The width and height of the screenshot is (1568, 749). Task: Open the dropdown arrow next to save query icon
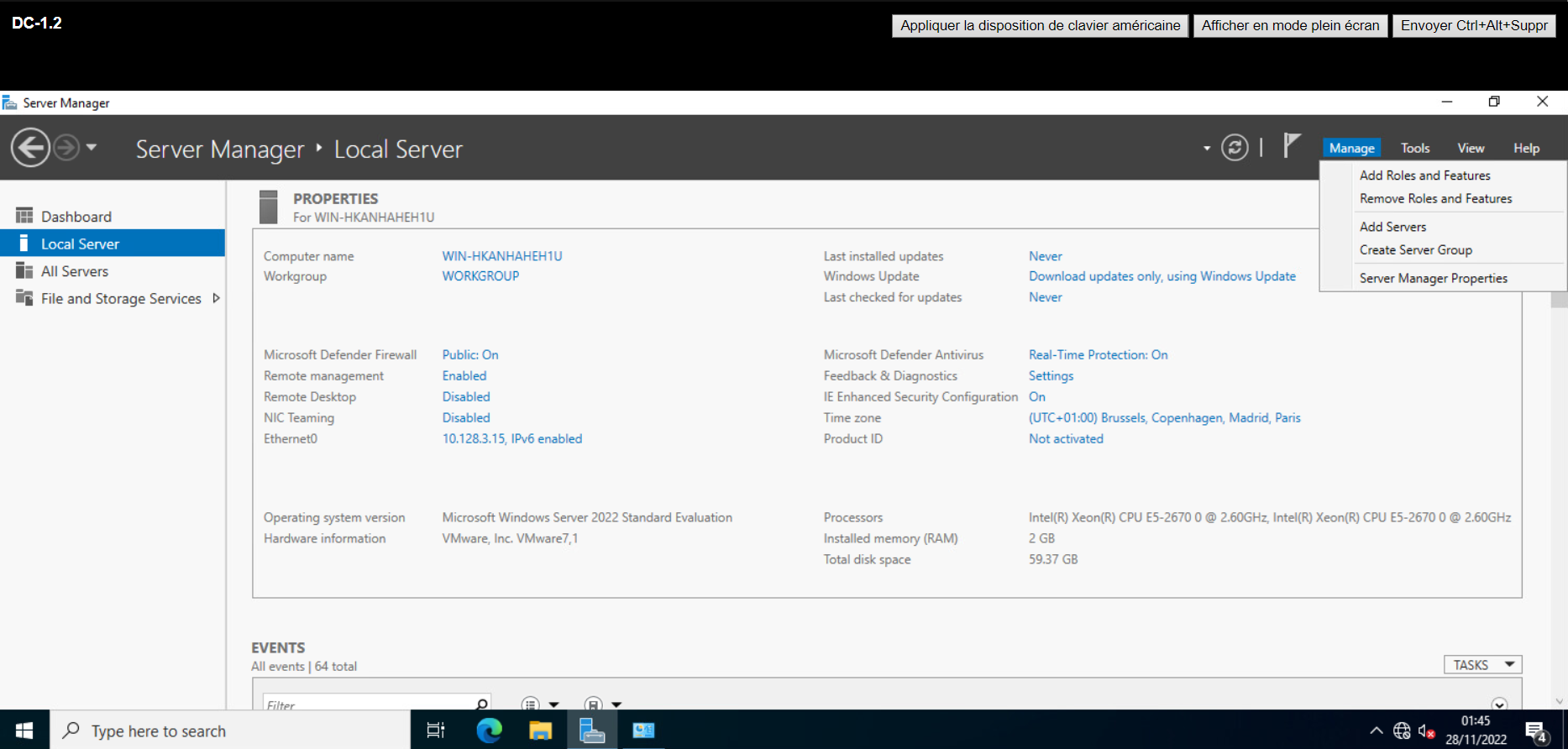pyautogui.click(x=616, y=704)
